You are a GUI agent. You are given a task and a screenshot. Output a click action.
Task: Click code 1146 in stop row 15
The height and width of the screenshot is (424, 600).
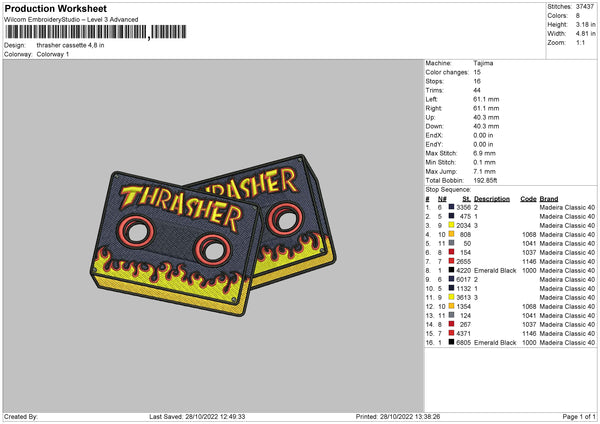529,334
